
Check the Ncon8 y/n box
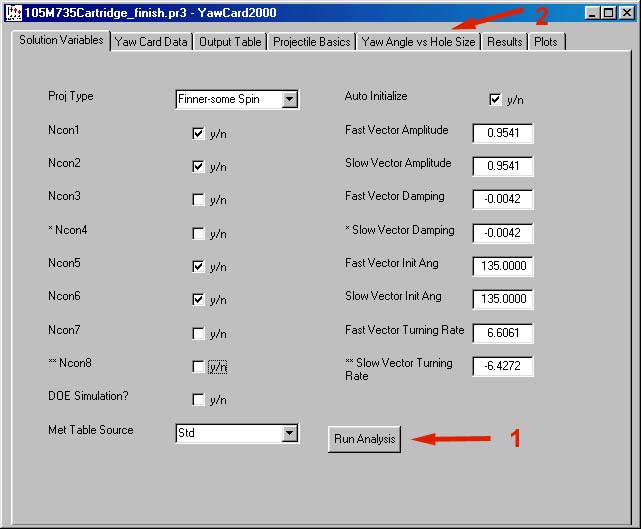(x=198, y=367)
